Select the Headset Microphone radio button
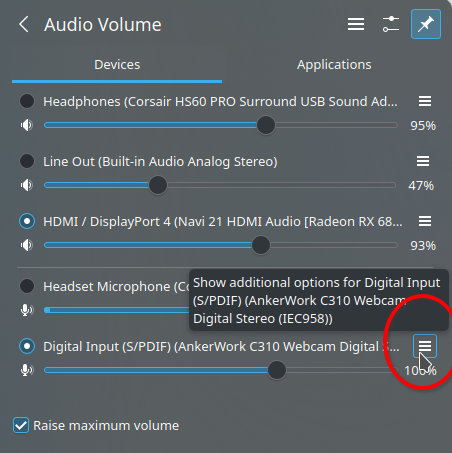452x453 pixels. (x=27, y=286)
